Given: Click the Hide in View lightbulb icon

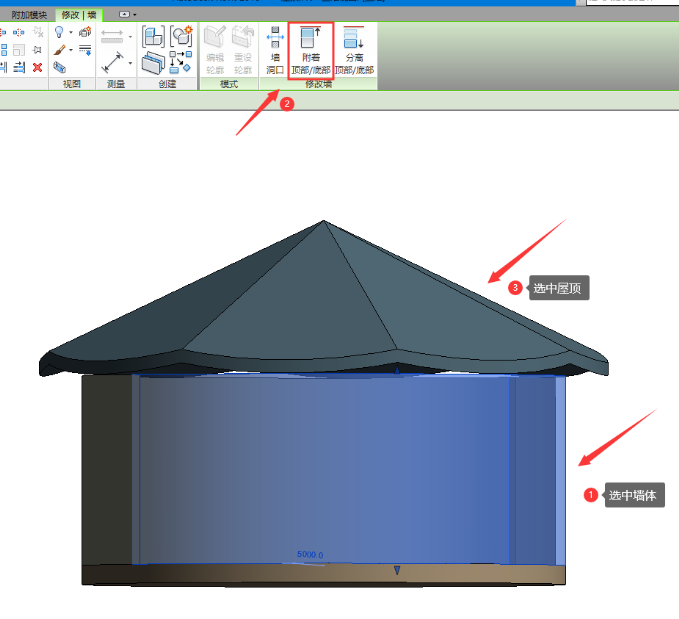Looking at the screenshot, I should 59,32.
